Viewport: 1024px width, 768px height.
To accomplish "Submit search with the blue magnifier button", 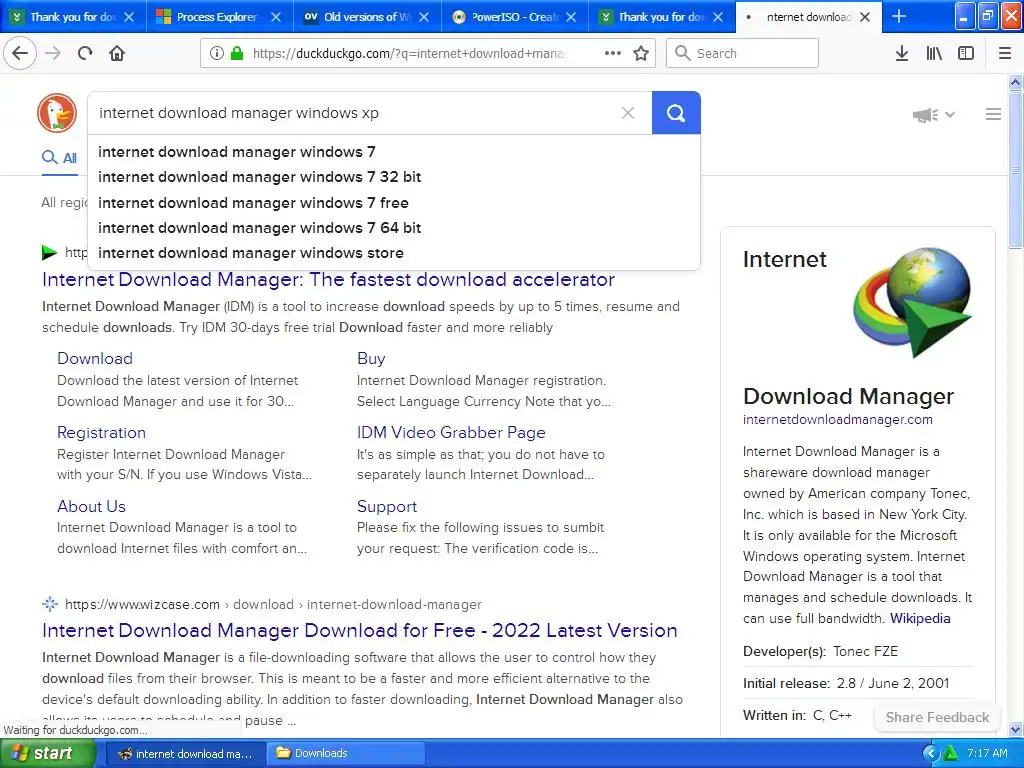I will pos(676,113).
